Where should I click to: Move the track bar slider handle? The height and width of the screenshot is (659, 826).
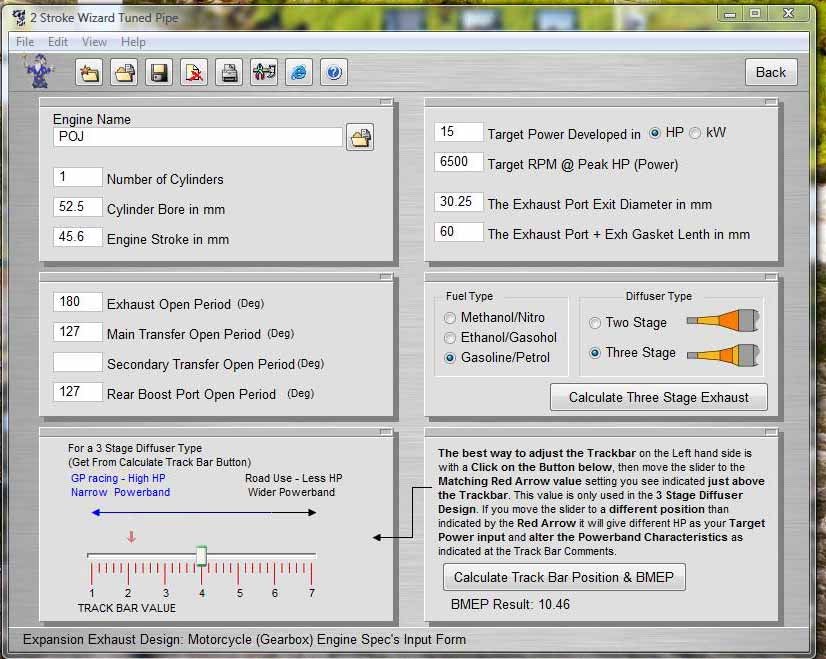click(x=201, y=554)
